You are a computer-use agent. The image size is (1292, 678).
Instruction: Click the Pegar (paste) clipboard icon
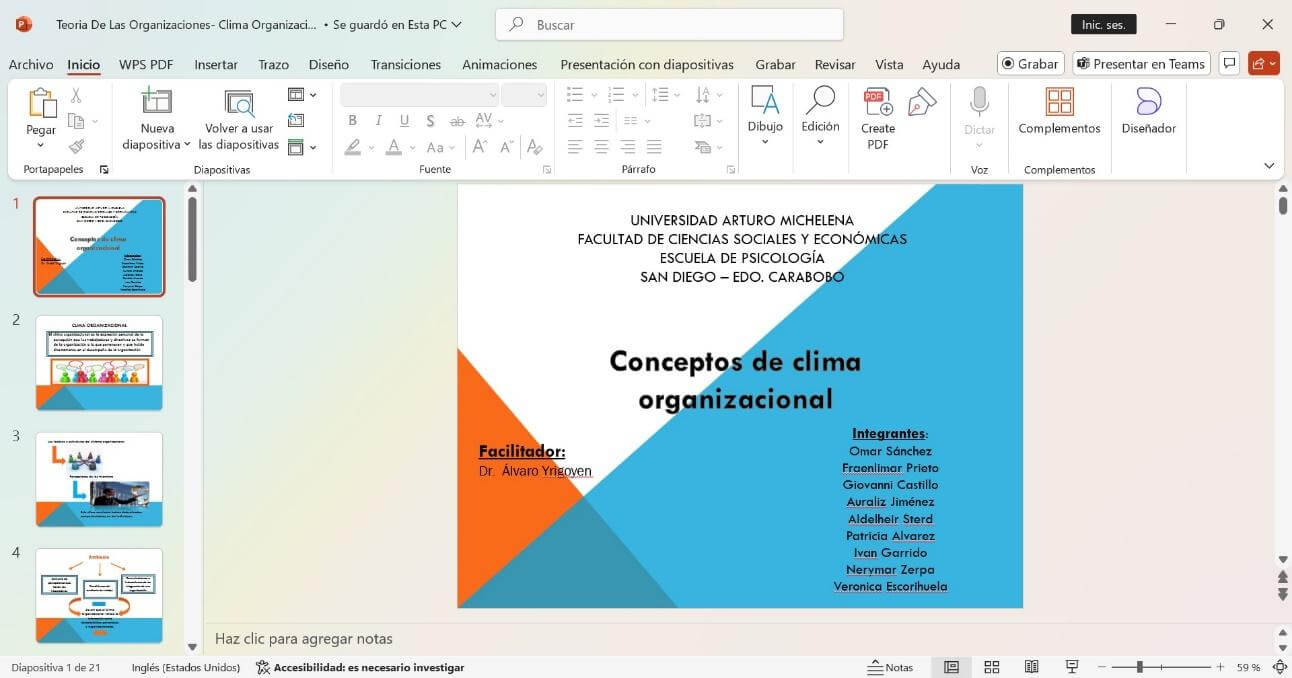point(42,103)
